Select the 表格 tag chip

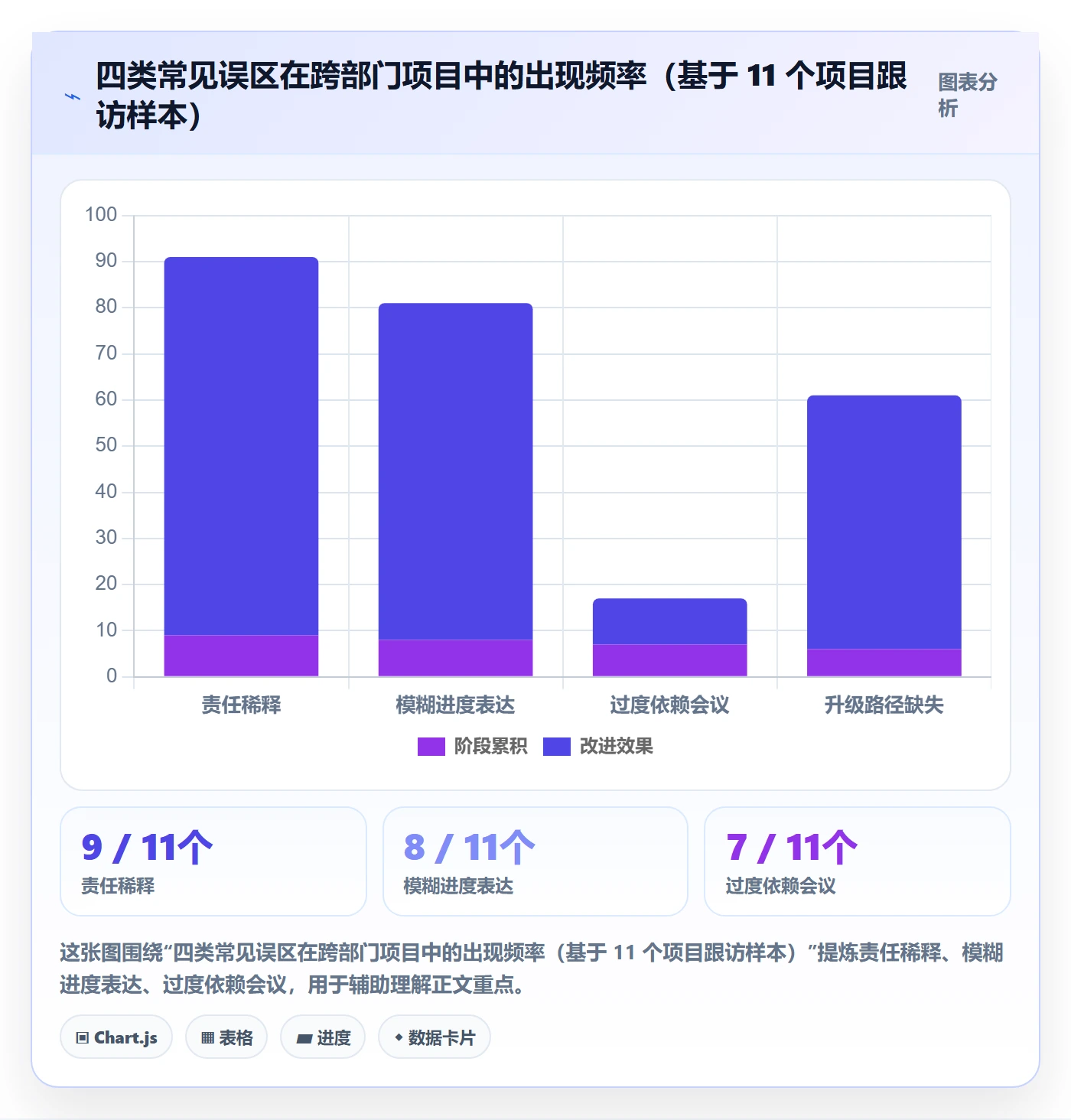tap(226, 1037)
